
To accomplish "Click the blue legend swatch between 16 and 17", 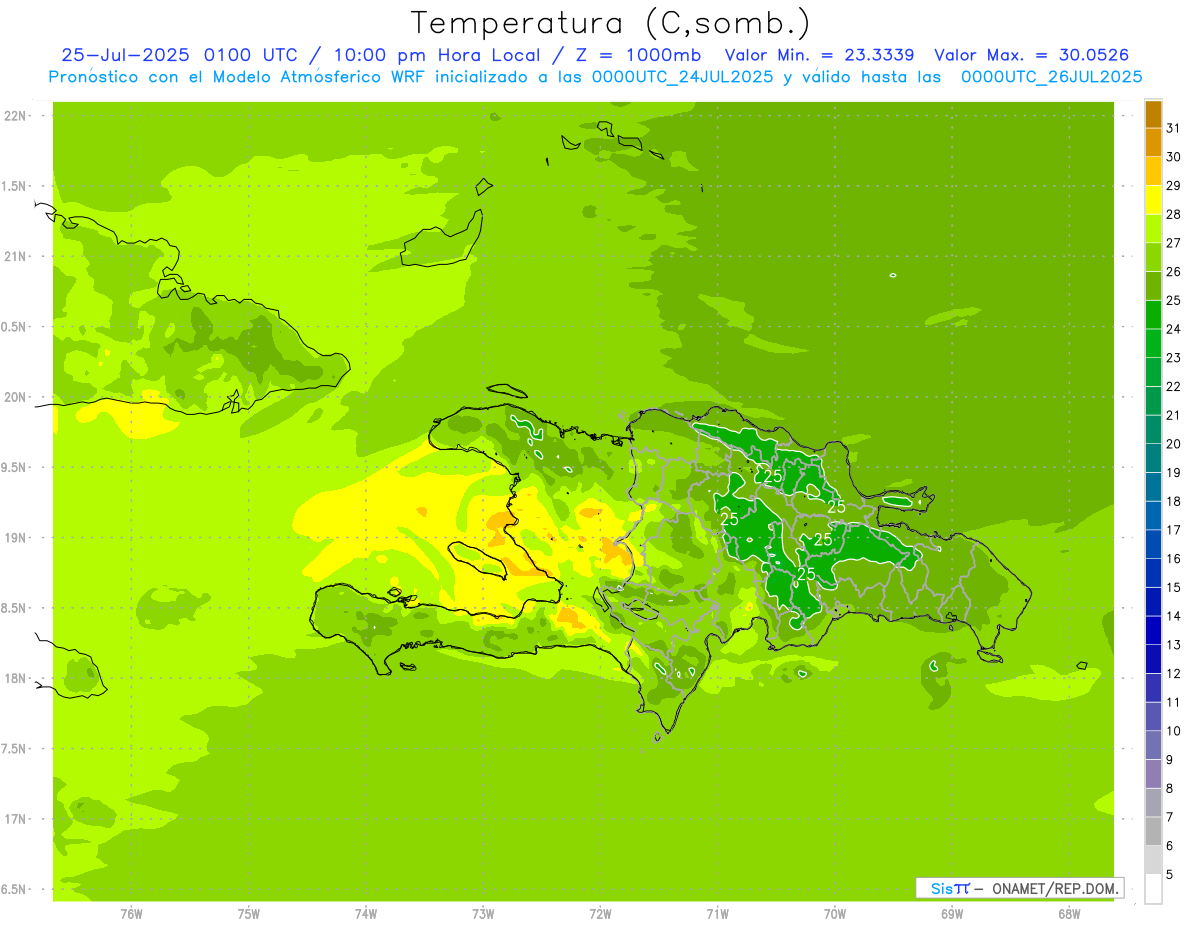I will 1153,544.
